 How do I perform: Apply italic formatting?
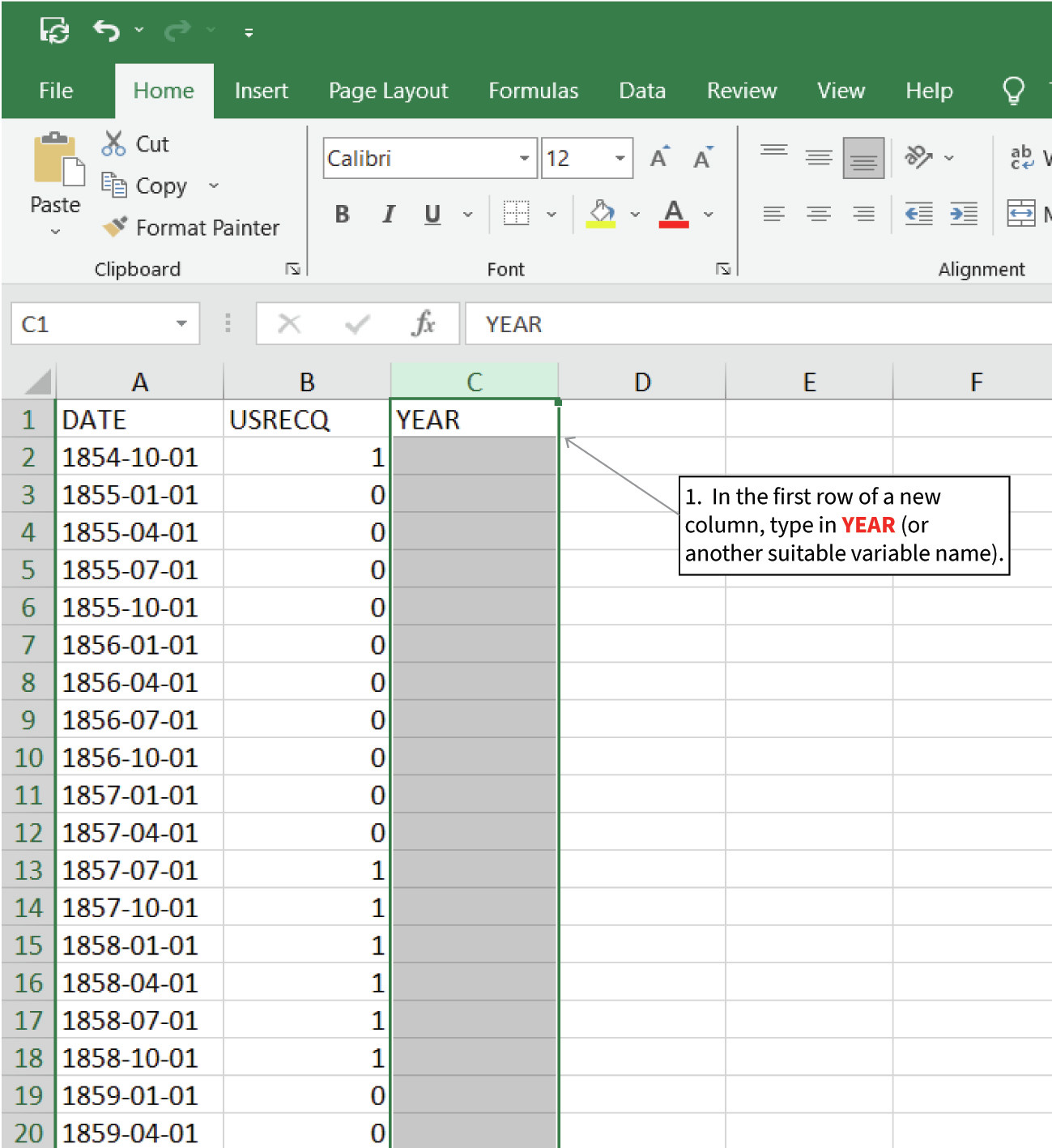click(x=387, y=214)
